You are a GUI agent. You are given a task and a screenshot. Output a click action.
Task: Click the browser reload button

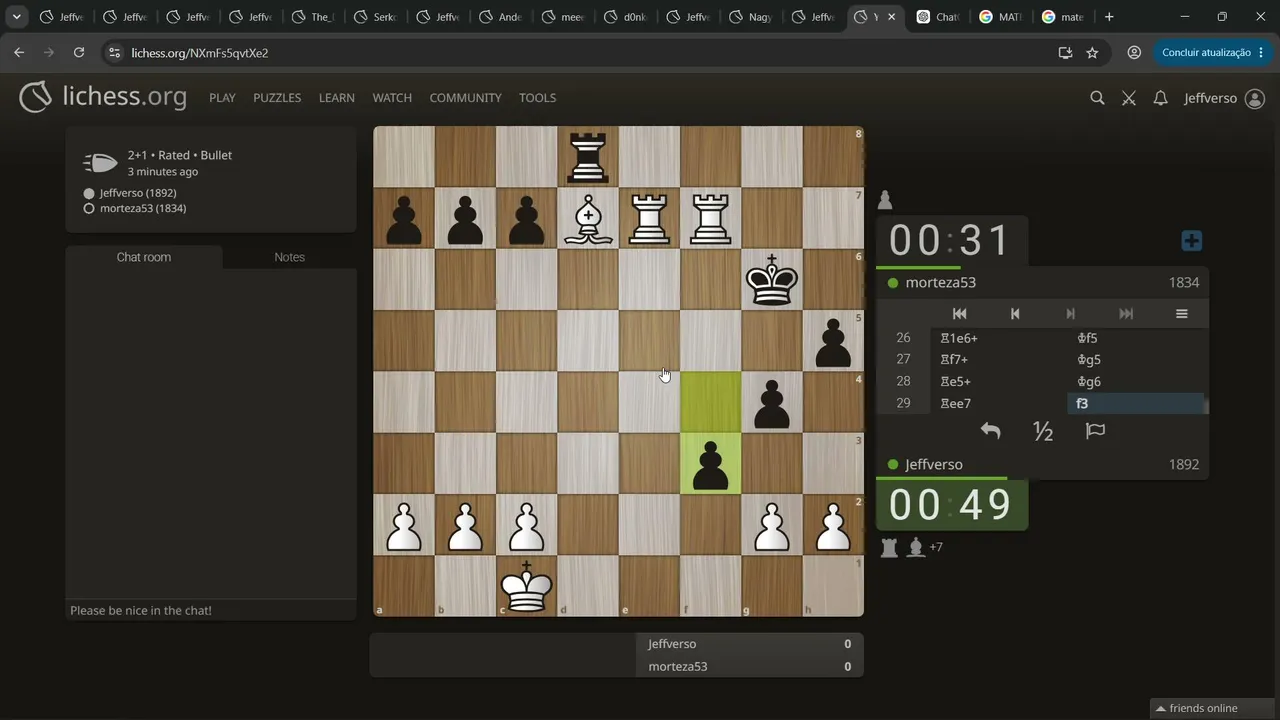(79, 53)
